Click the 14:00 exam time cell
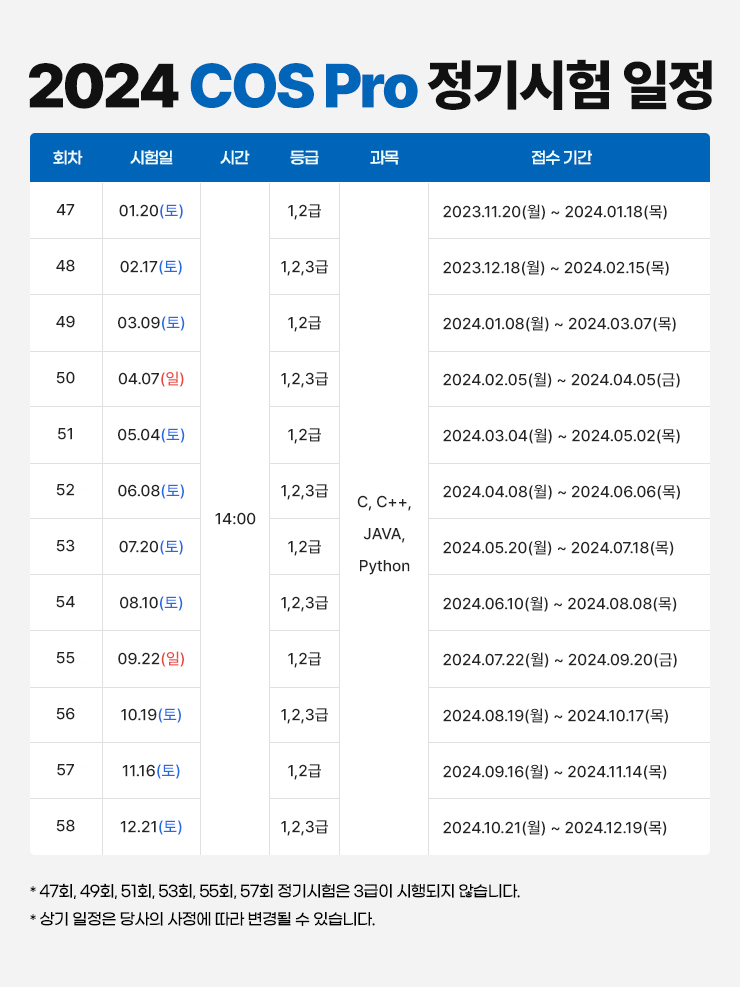Image resolution: width=740 pixels, height=987 pixels. (235, 519)
